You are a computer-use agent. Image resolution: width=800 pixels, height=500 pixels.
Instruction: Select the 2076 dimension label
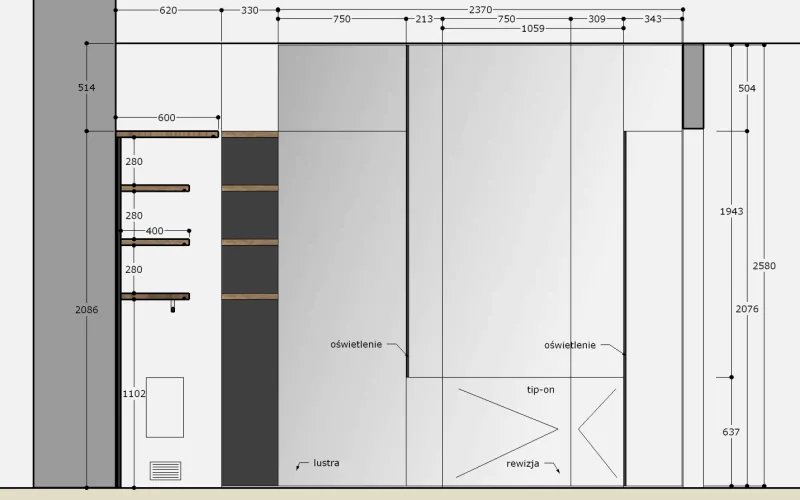tap(747, 309)
